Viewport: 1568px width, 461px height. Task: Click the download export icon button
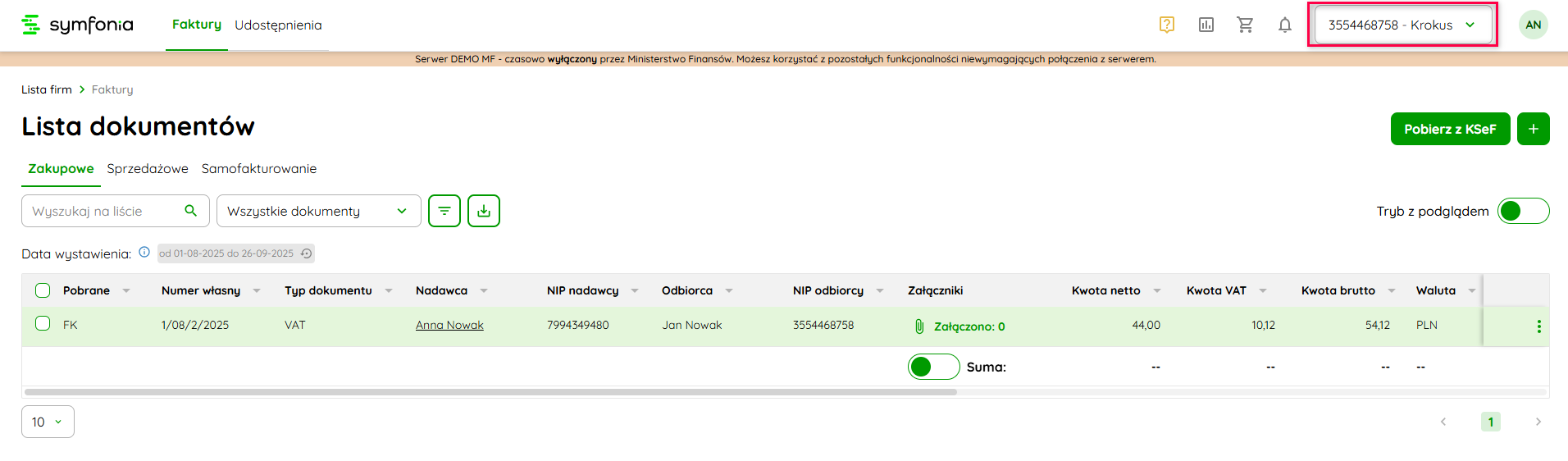coord(484,211)
